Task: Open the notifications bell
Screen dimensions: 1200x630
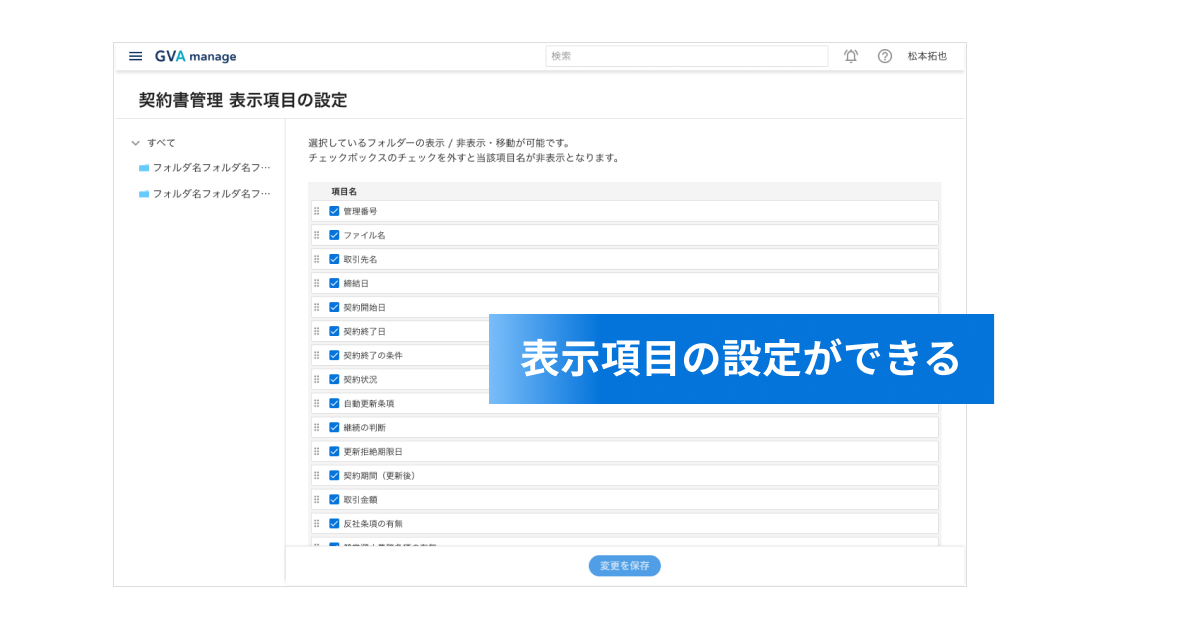Action: click(x=851, y=56)
